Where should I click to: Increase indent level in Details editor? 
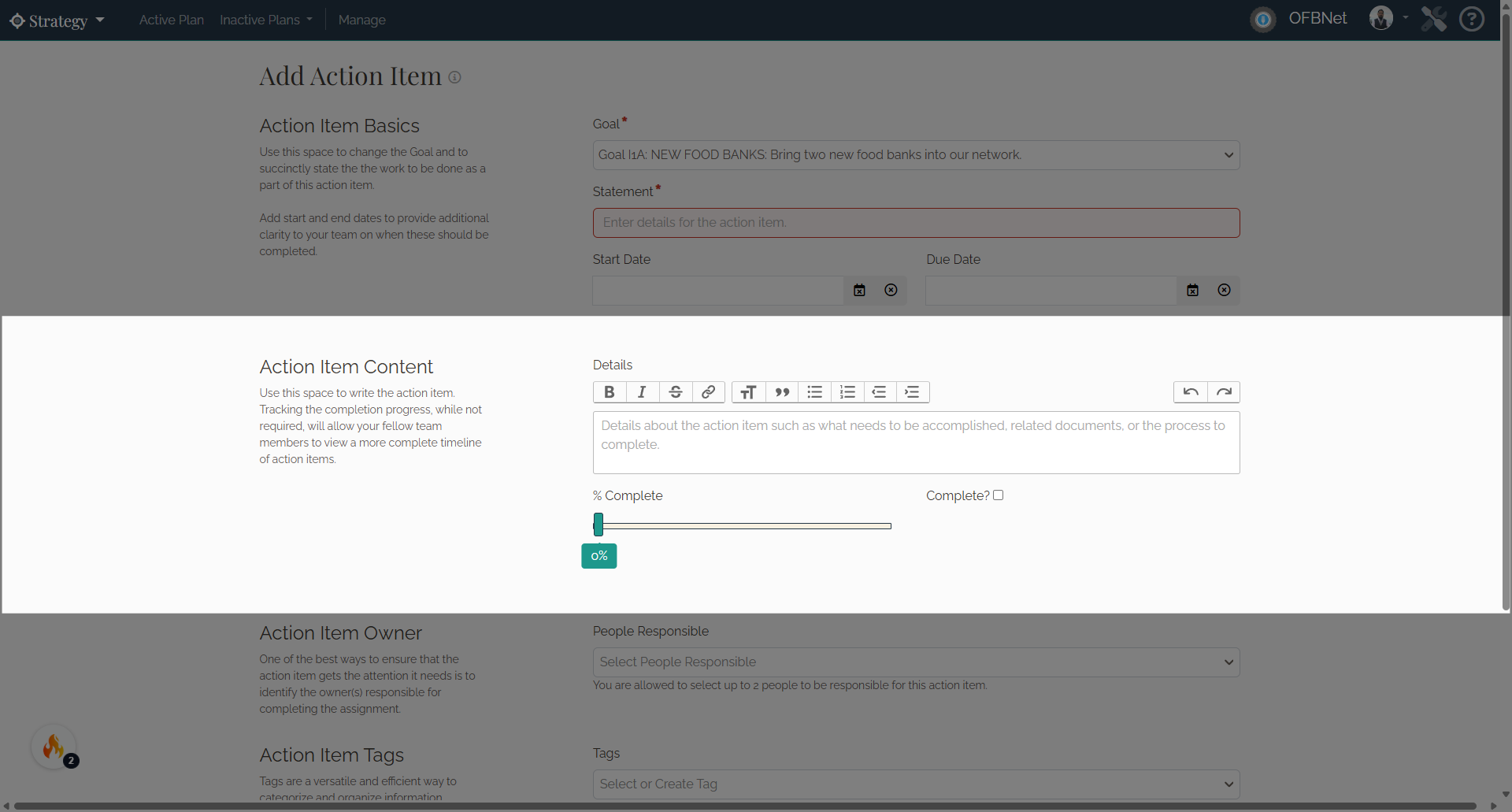913,392
